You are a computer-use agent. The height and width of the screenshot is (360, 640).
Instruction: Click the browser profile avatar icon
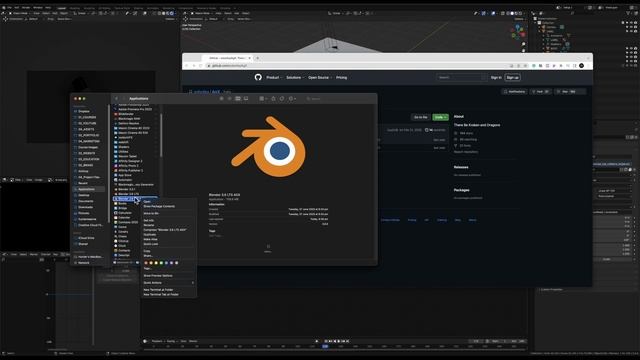(x=581, y=65)
